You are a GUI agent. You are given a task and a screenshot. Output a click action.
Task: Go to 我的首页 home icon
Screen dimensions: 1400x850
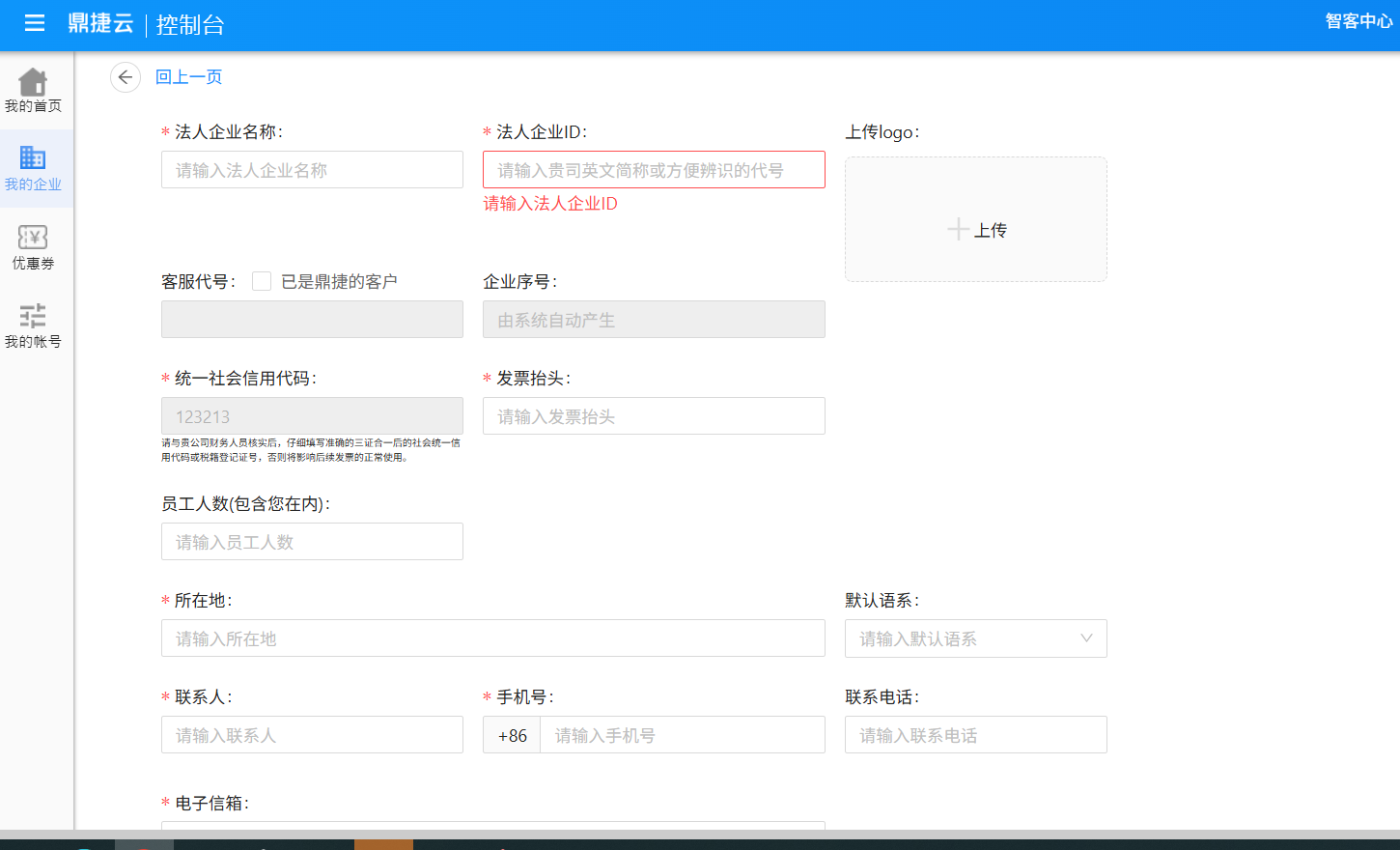click(x=33, y=83)
